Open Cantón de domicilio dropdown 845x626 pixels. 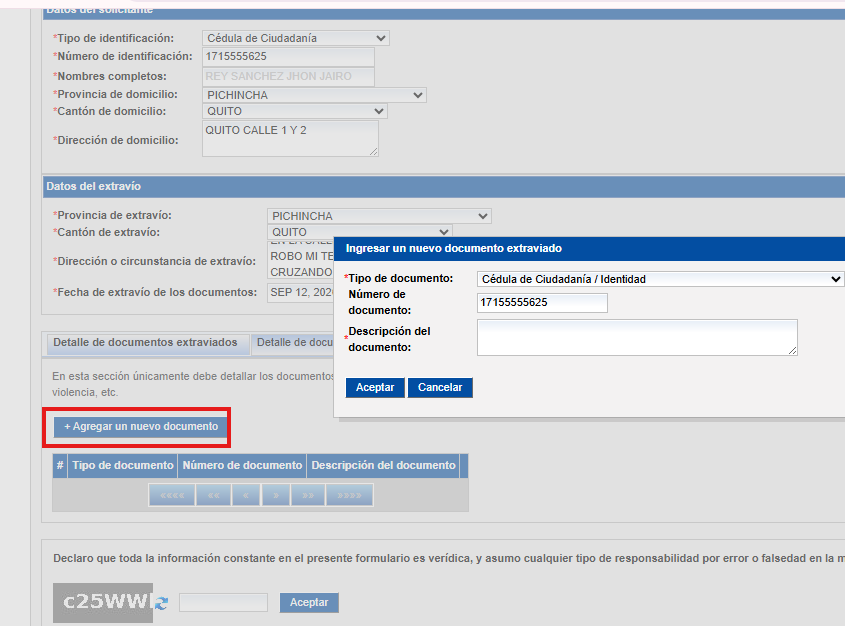click(295, 111)
